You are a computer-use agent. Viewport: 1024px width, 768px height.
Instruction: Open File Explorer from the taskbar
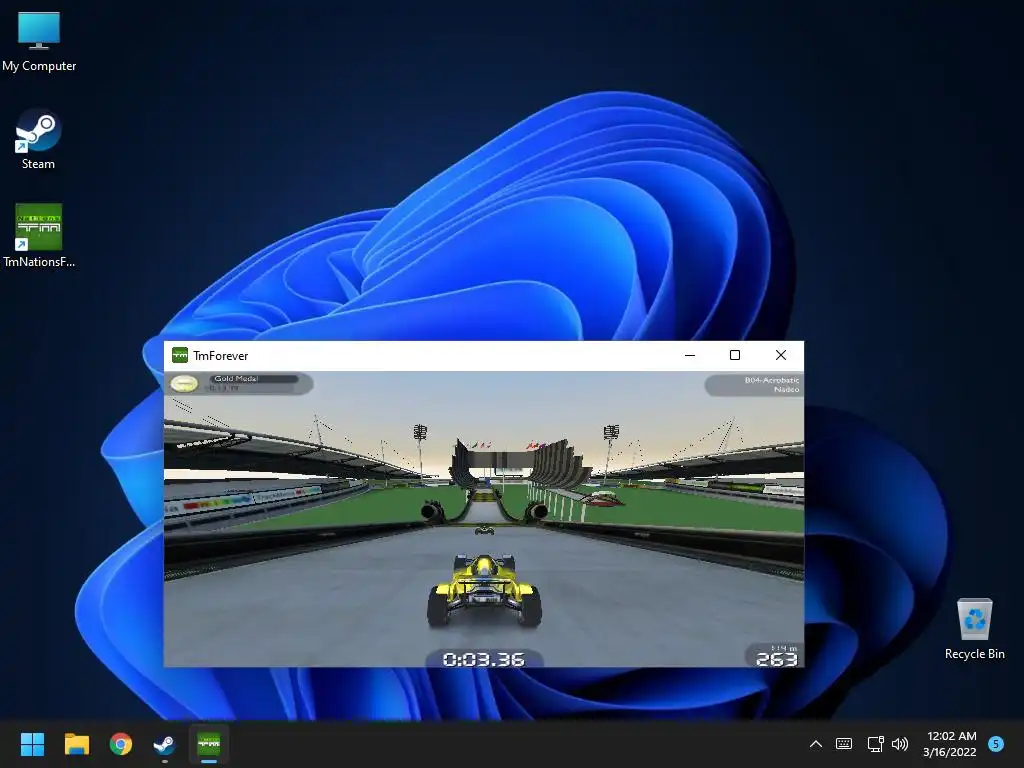[x=76, y=744]
